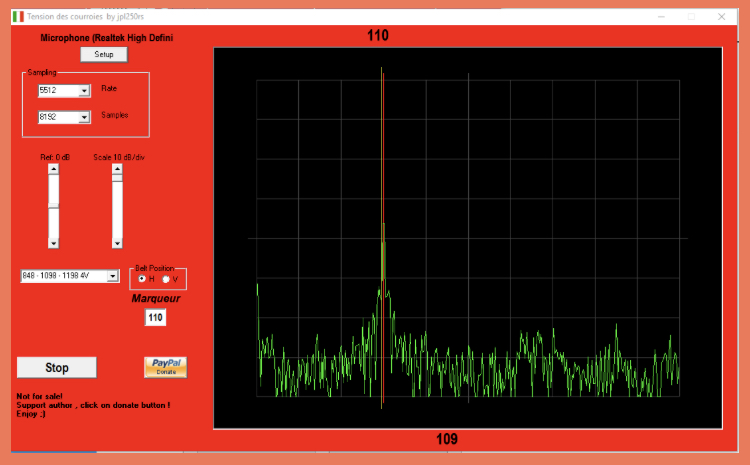Image resolution: width=750 pixels, height=465 pixels.
Task: Click the tallest spectrum peak at the marker
Action: click(x=383, y=226)
